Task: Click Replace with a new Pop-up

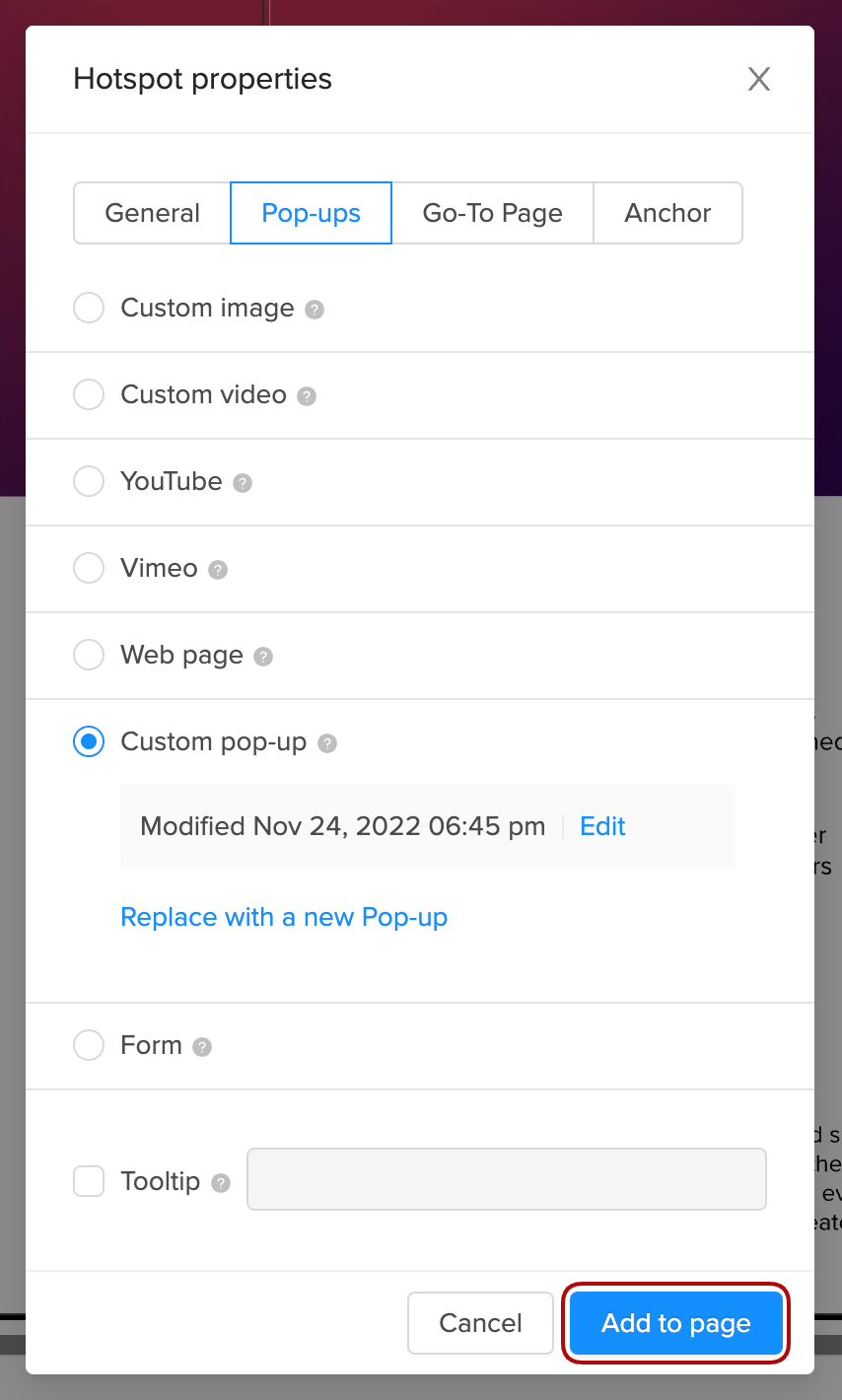Action: tap(284, 917)
